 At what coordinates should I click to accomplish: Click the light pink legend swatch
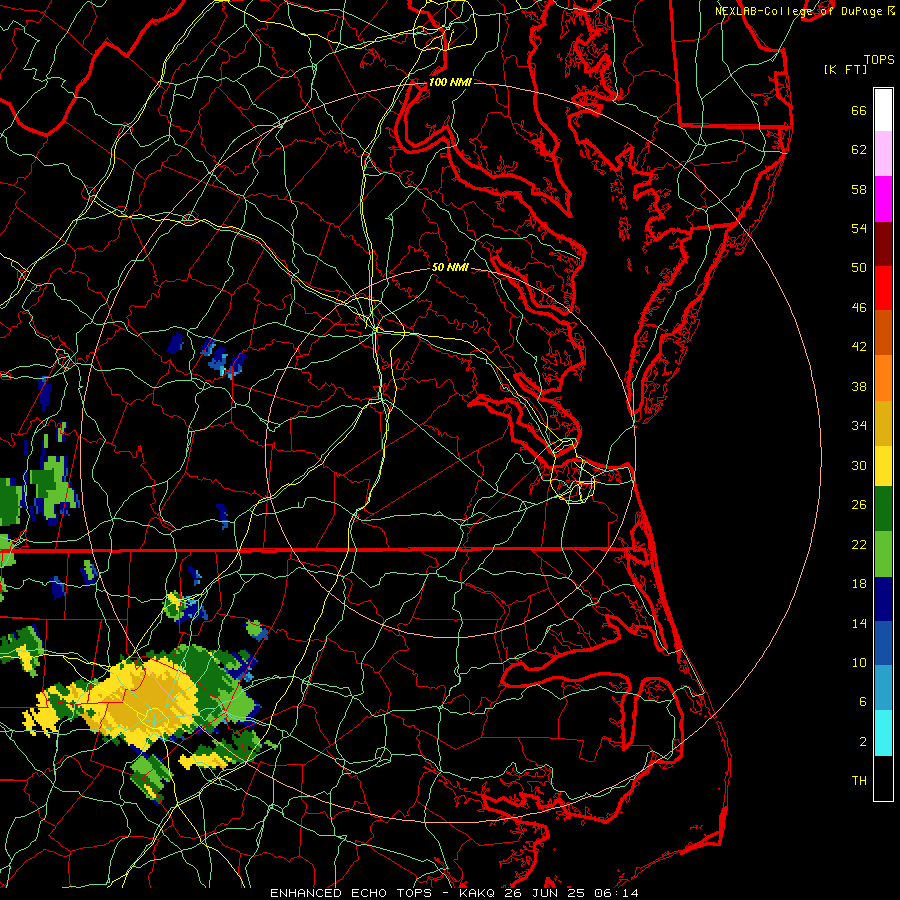click(883, 154)
